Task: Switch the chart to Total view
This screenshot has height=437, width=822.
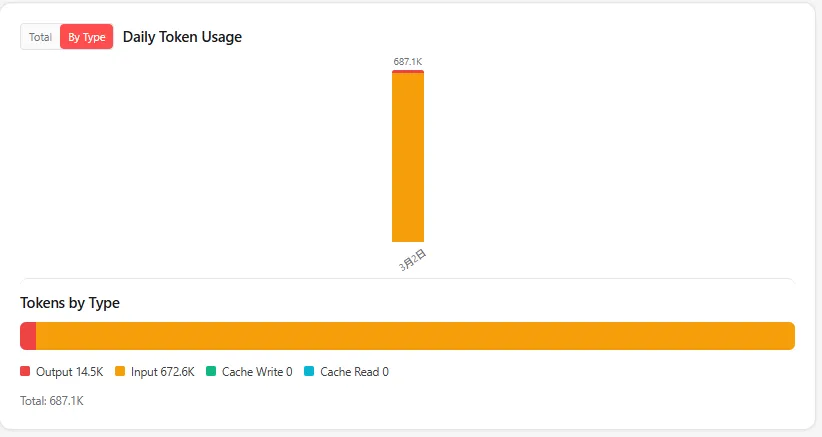Action: point(40,37)
